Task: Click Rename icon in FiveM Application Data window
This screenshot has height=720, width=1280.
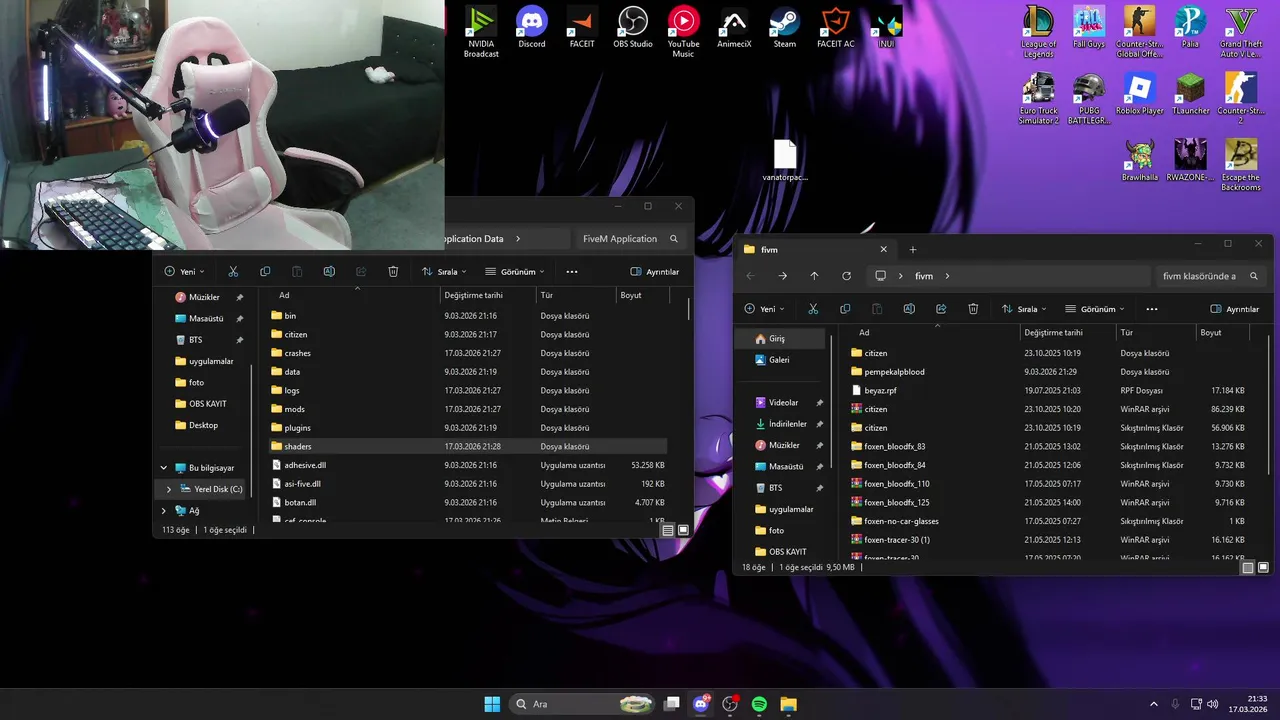Action: [329, 271]
